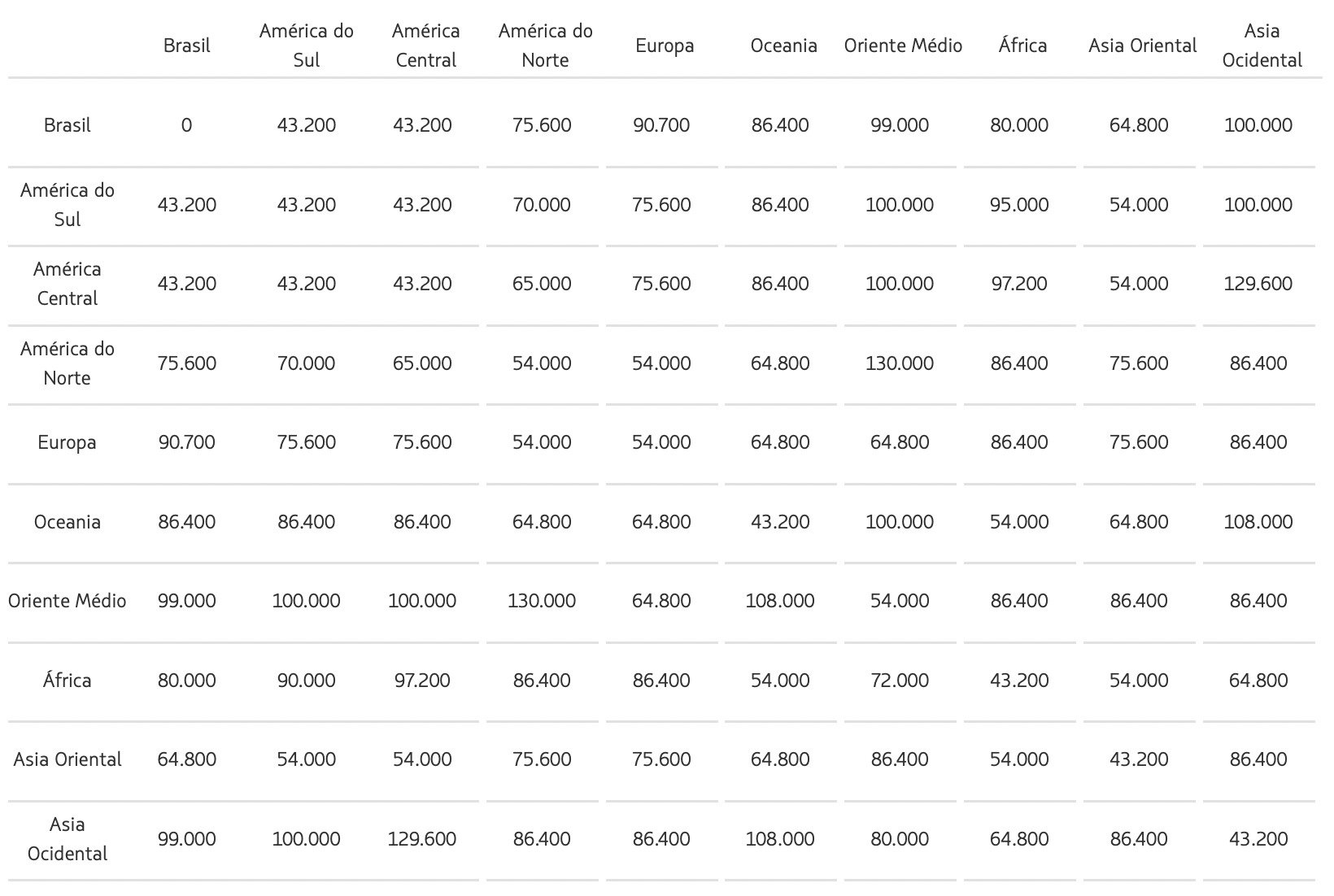Select the Oceania row label
Screen dimensions: 1334x896
coord(68,522)
